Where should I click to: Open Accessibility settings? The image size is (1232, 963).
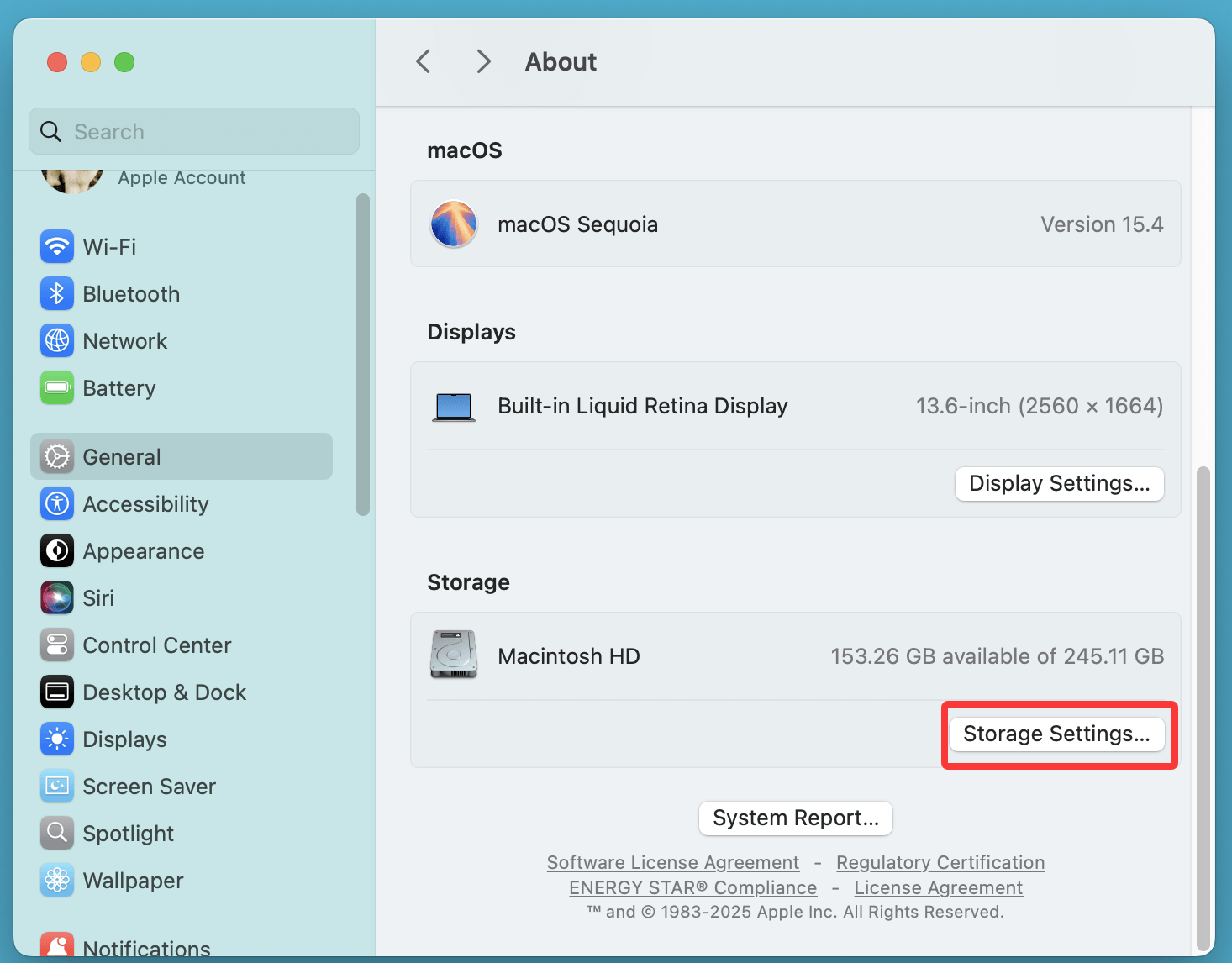(x=145, y=503)
